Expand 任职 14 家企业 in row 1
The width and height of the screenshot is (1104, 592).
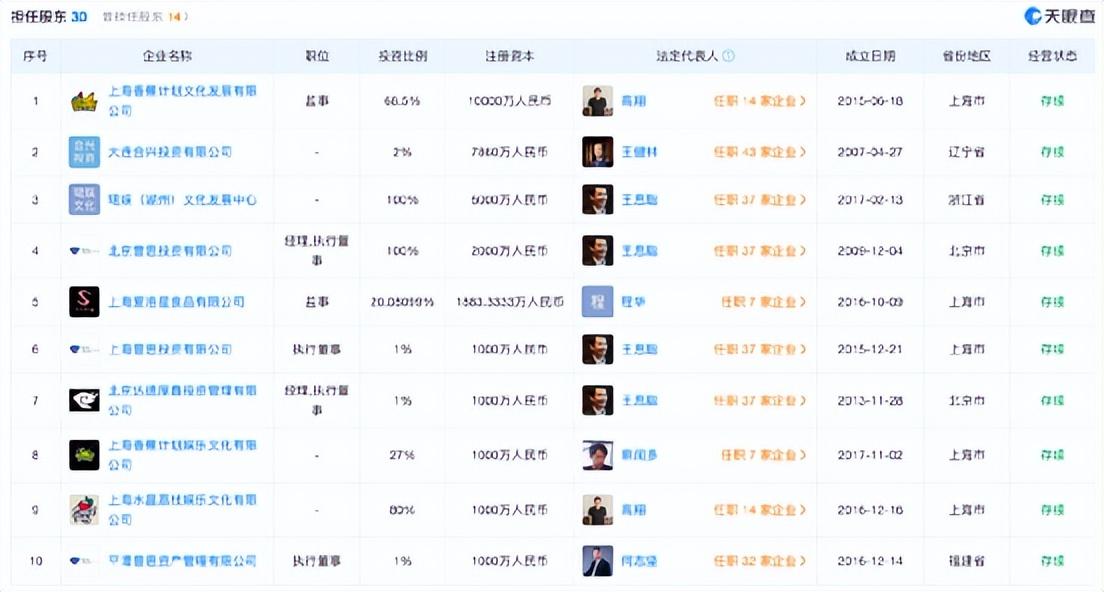coord(759,101)
